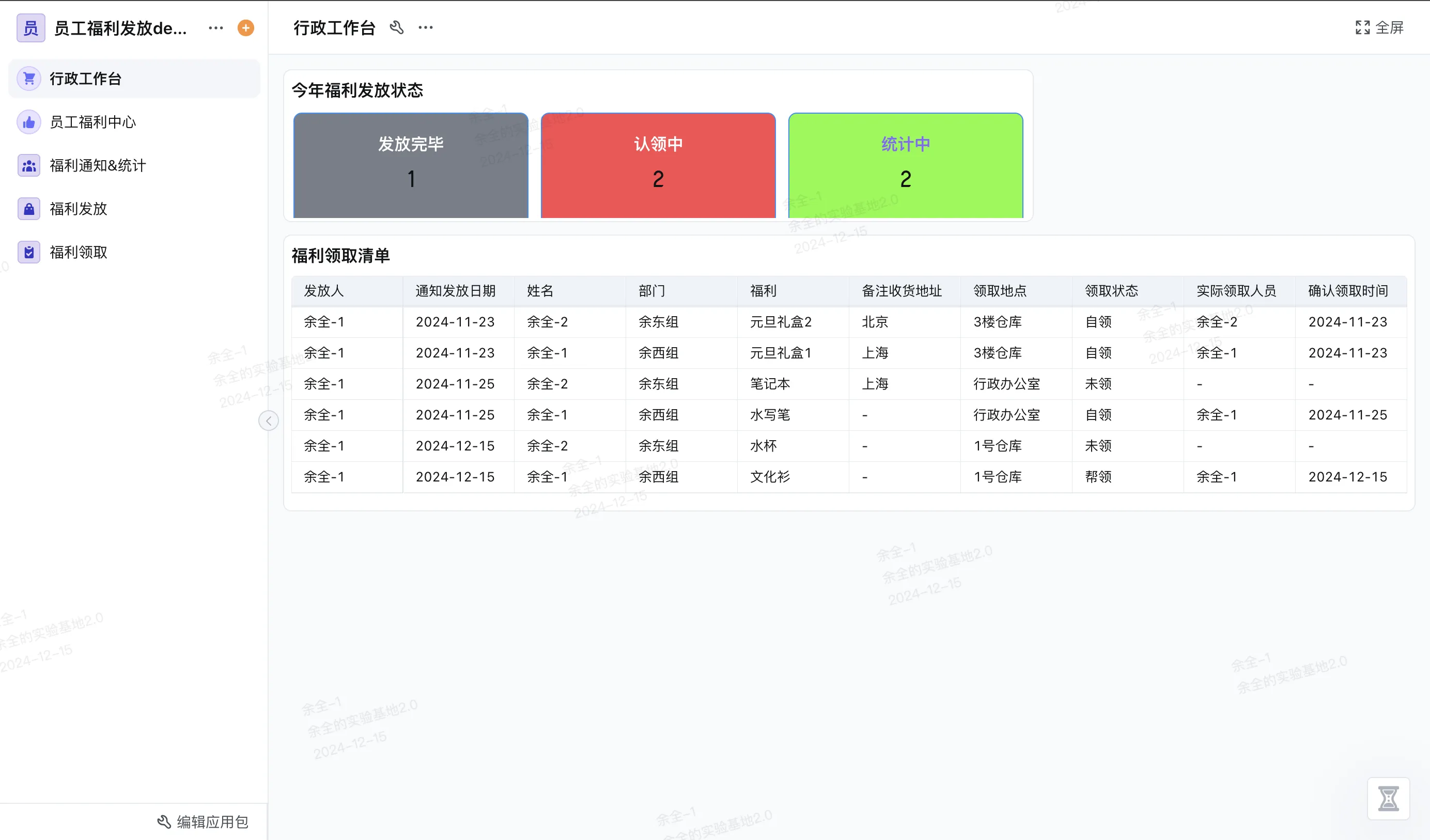
Task: Click the 员 app icon at top left
Action: click(30, 27)
